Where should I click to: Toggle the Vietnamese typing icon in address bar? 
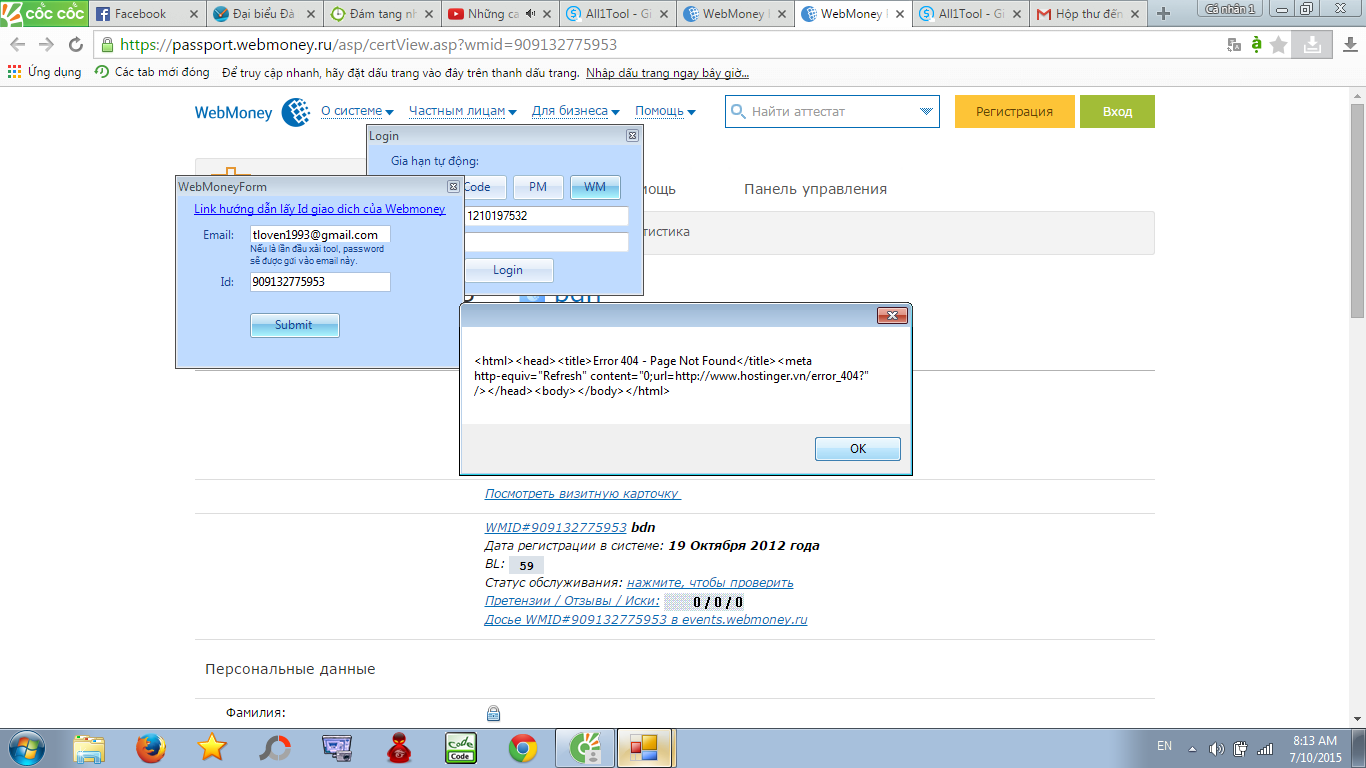(1256, 45)
